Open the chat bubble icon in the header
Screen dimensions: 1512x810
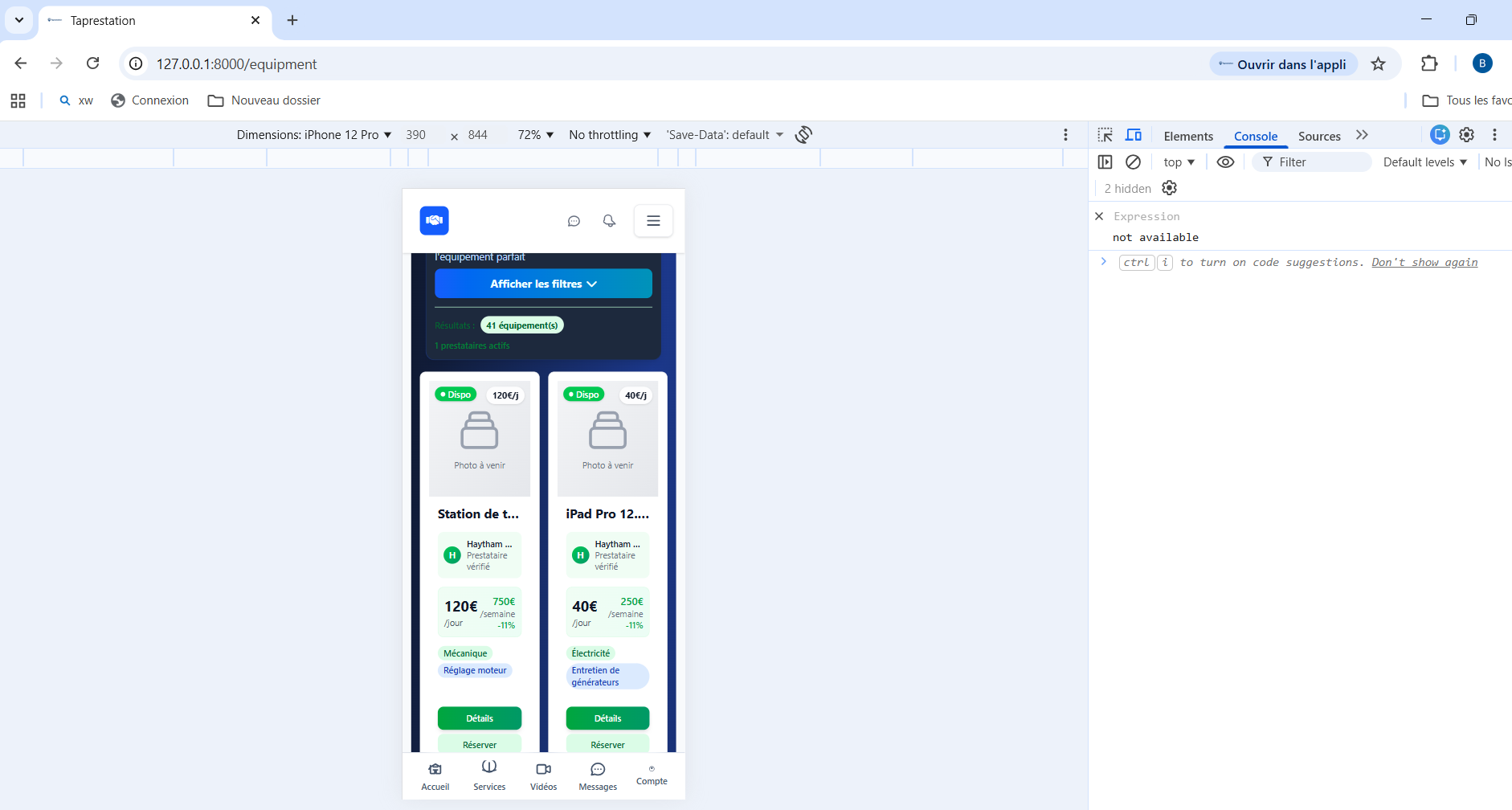pyautogui.click(x=574, y=221)
